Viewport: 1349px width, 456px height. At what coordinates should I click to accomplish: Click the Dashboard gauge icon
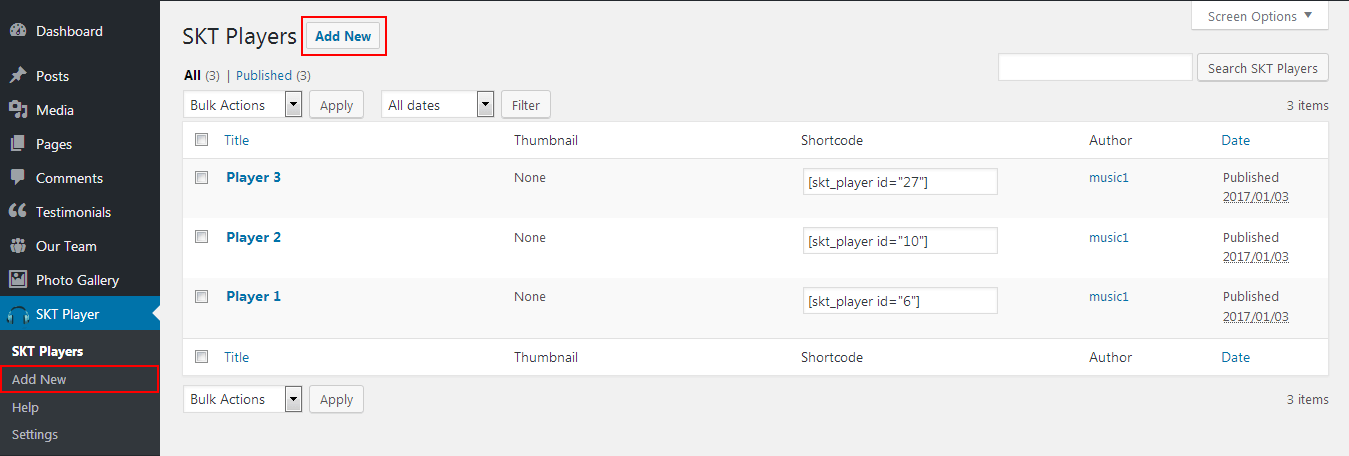(17, 31)
